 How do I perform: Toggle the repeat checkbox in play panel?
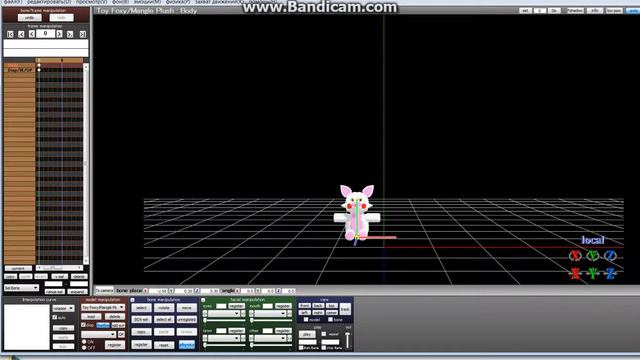click(324, 334)
